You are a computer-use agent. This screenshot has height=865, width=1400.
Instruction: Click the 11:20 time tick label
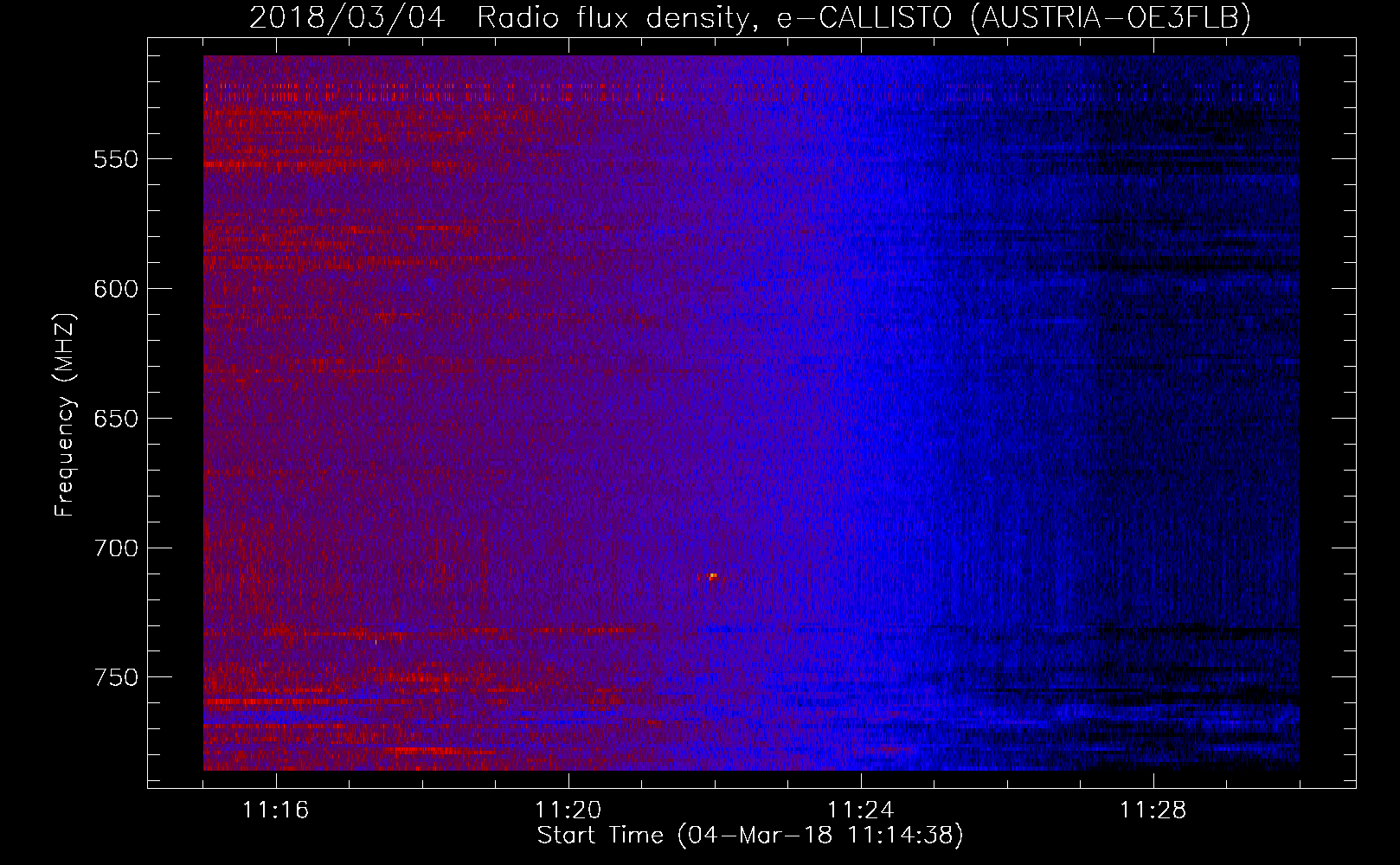(568, 811)
